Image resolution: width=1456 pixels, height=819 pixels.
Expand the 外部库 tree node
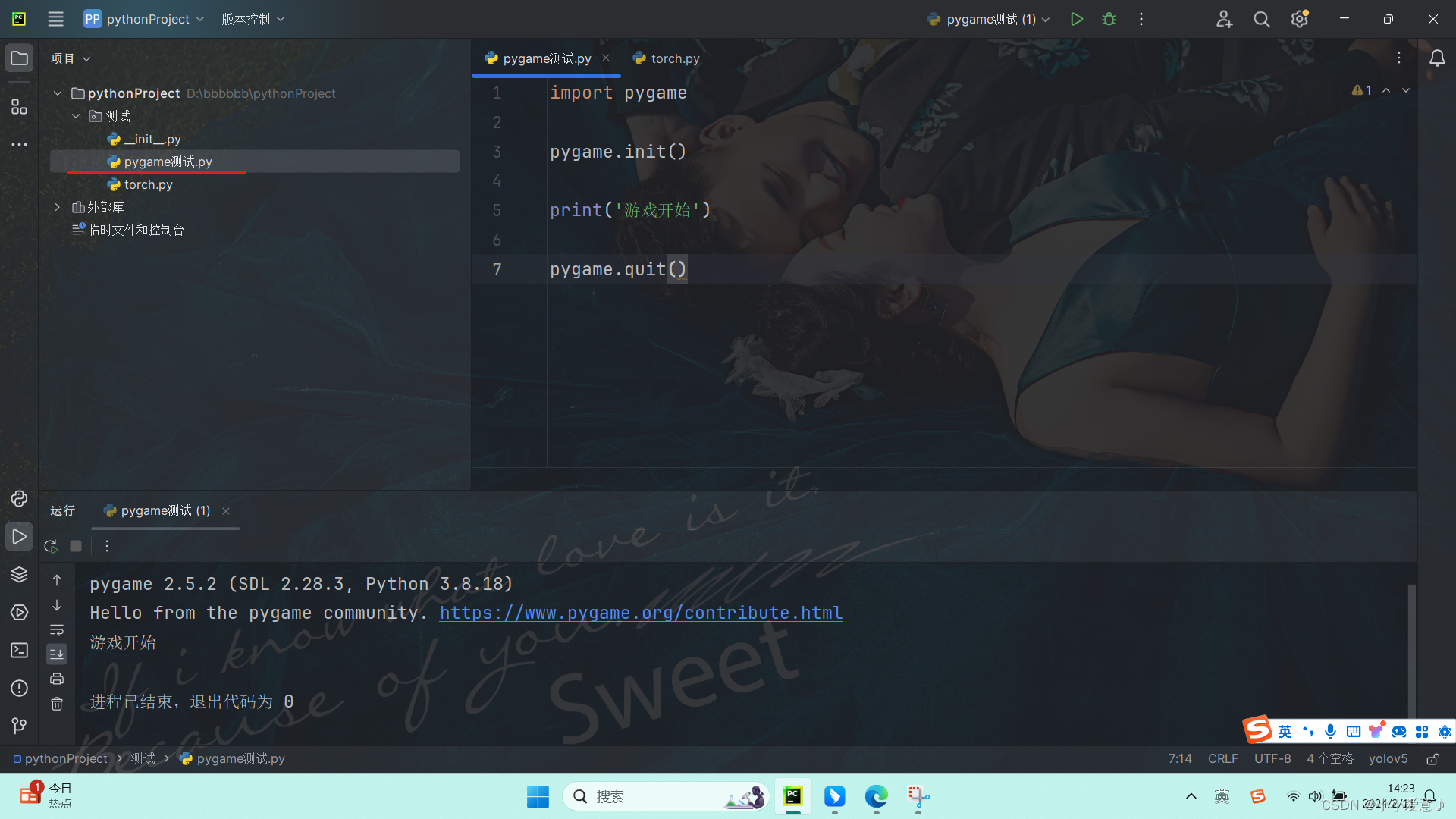[57, 207]
